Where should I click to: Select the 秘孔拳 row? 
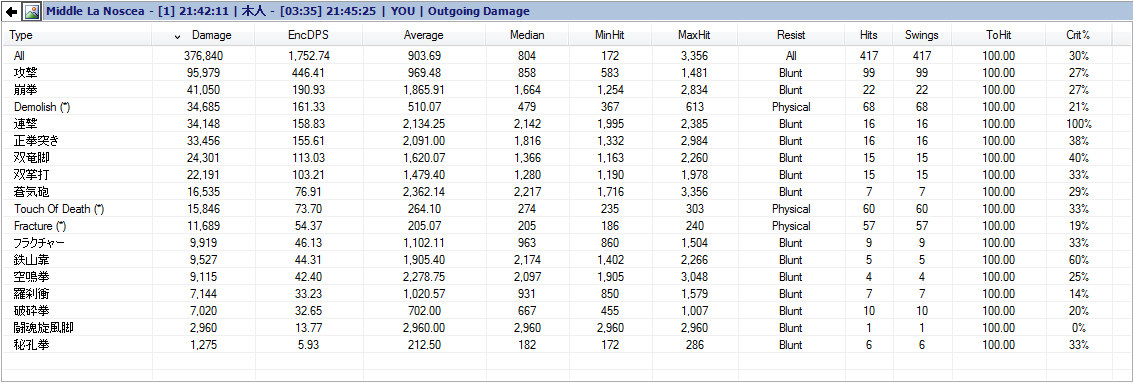point(567,344)
